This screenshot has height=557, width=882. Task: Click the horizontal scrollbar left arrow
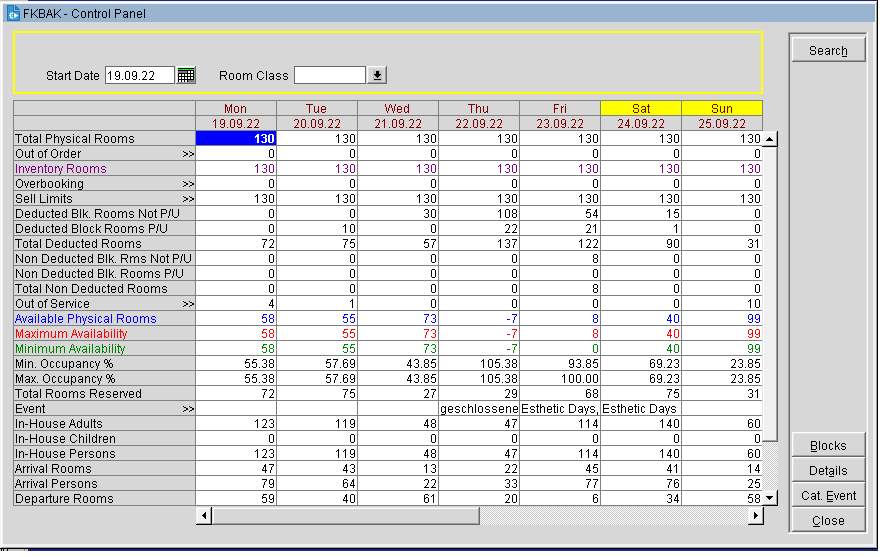pos(204,515)
